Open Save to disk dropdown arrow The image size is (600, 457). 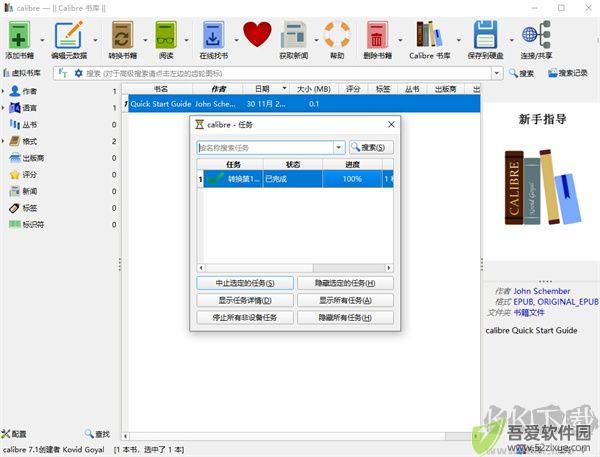[x=511, y=40]
